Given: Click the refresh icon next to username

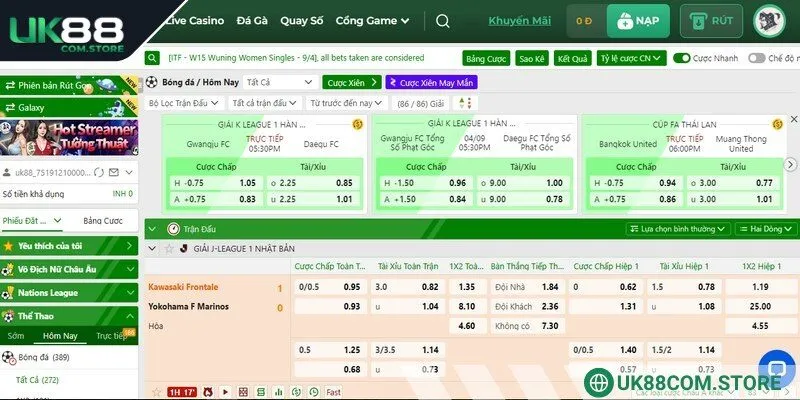Looking at the screenshot, I should [97, 172].
